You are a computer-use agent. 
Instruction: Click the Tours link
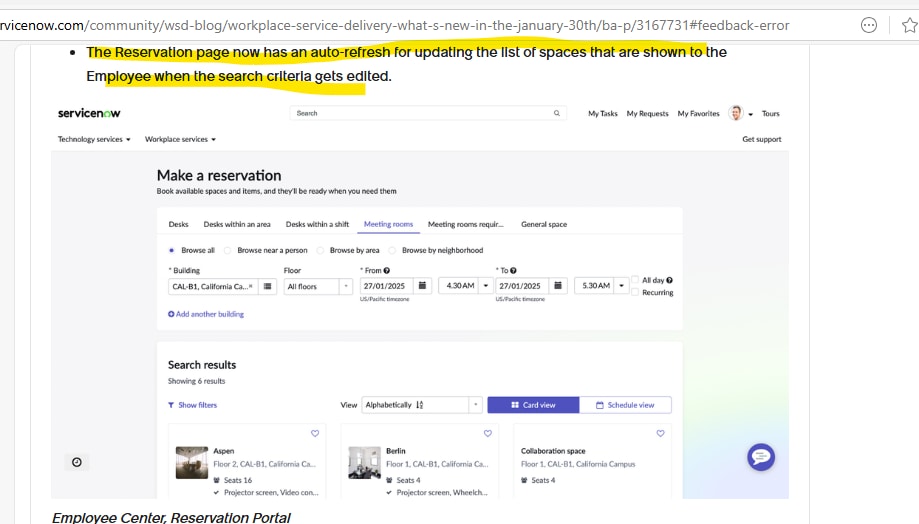click(771, 114)
